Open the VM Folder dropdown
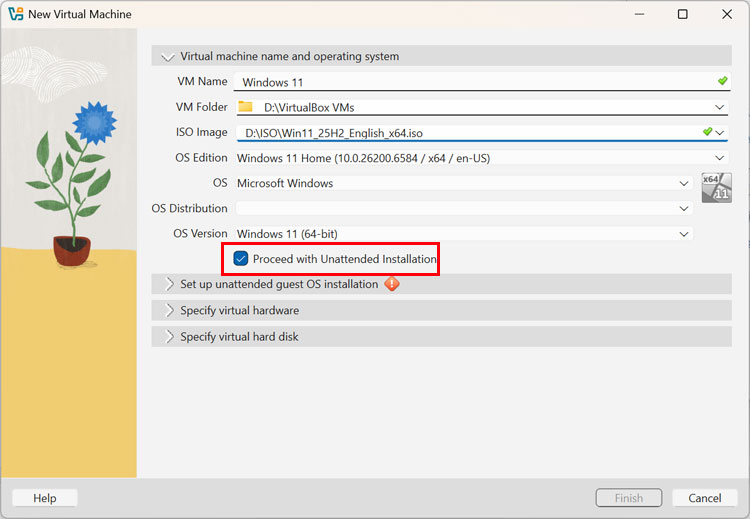Screen dimensions: 750x519 [x=719, y=107]
